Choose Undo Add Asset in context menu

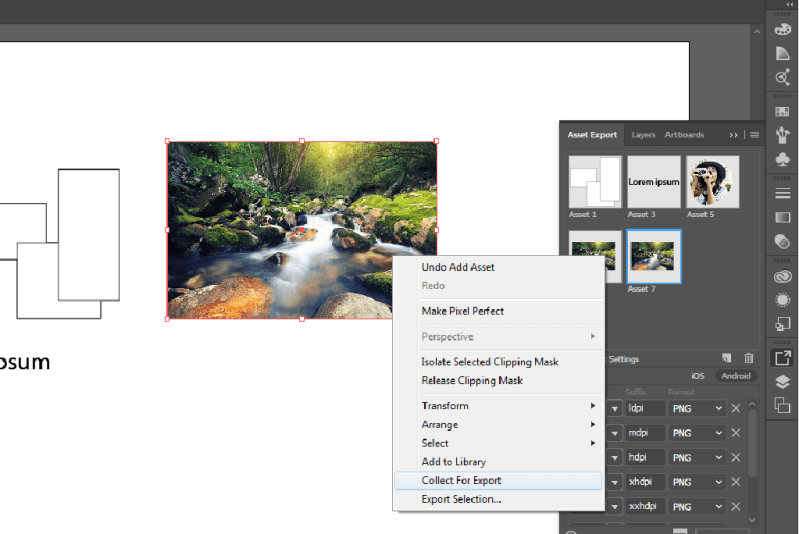point(498,267)
